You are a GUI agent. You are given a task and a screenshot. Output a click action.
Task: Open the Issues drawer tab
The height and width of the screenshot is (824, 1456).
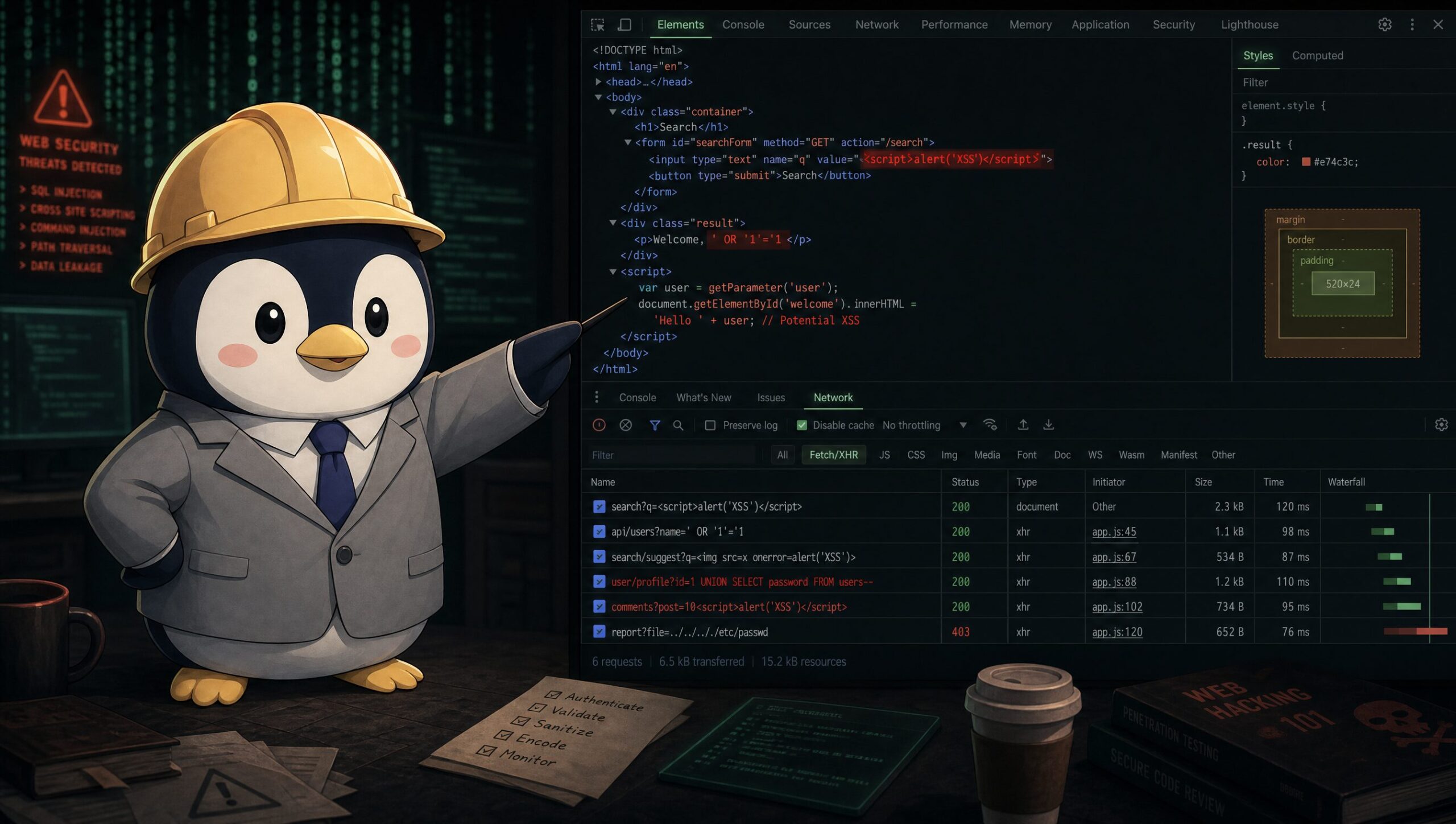pos(771,398)
